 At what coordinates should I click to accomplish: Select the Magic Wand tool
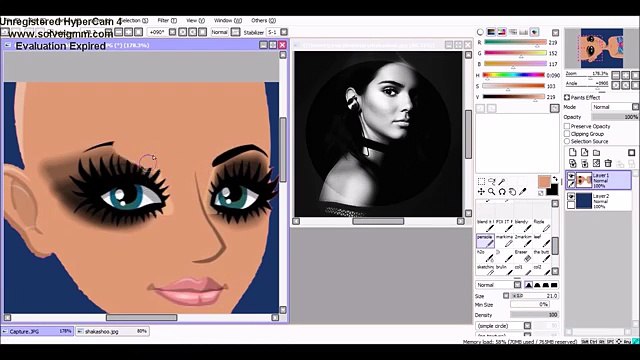pos(502,182)
